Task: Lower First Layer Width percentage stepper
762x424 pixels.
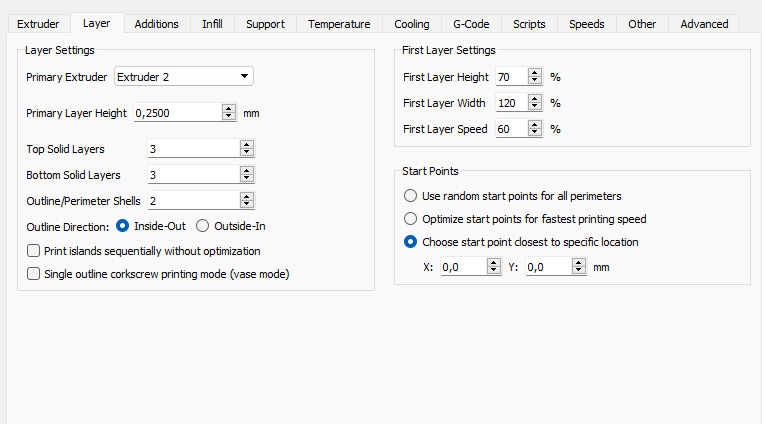Action: (534, 107)
